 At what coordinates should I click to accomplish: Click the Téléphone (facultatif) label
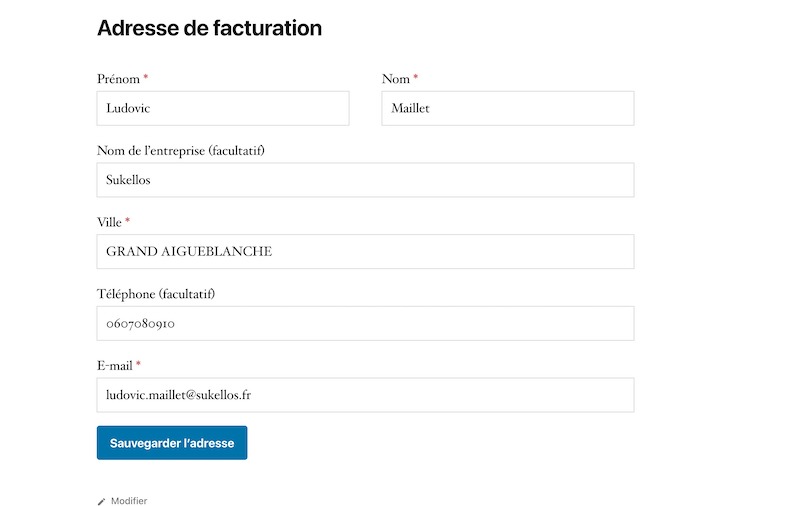click(156, 294)
